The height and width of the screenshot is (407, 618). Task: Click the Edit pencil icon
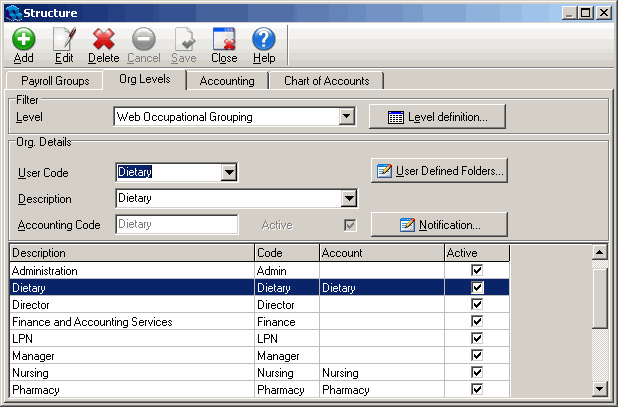point(64,40)
